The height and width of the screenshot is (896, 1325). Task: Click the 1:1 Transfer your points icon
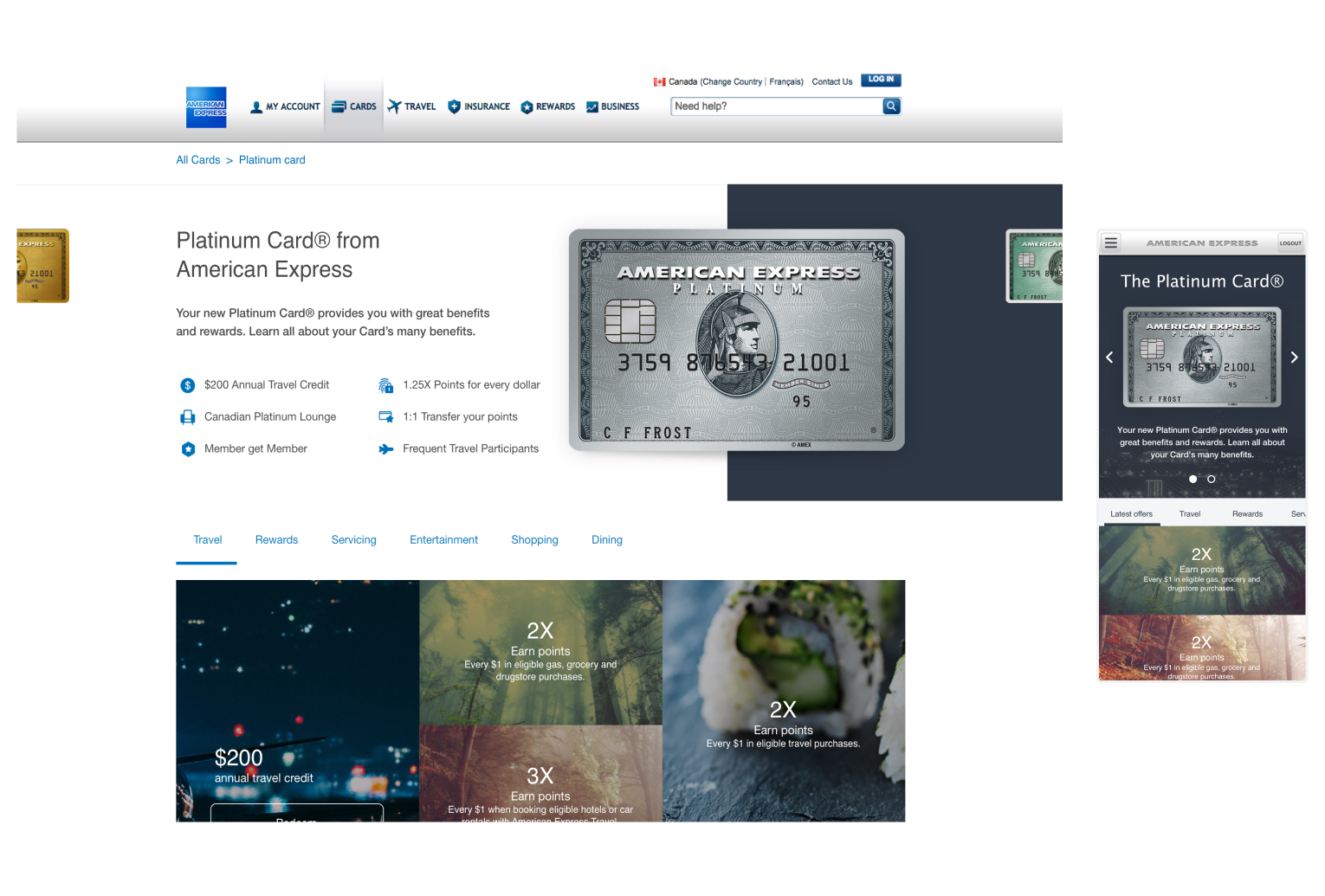[x=386, y=417]
